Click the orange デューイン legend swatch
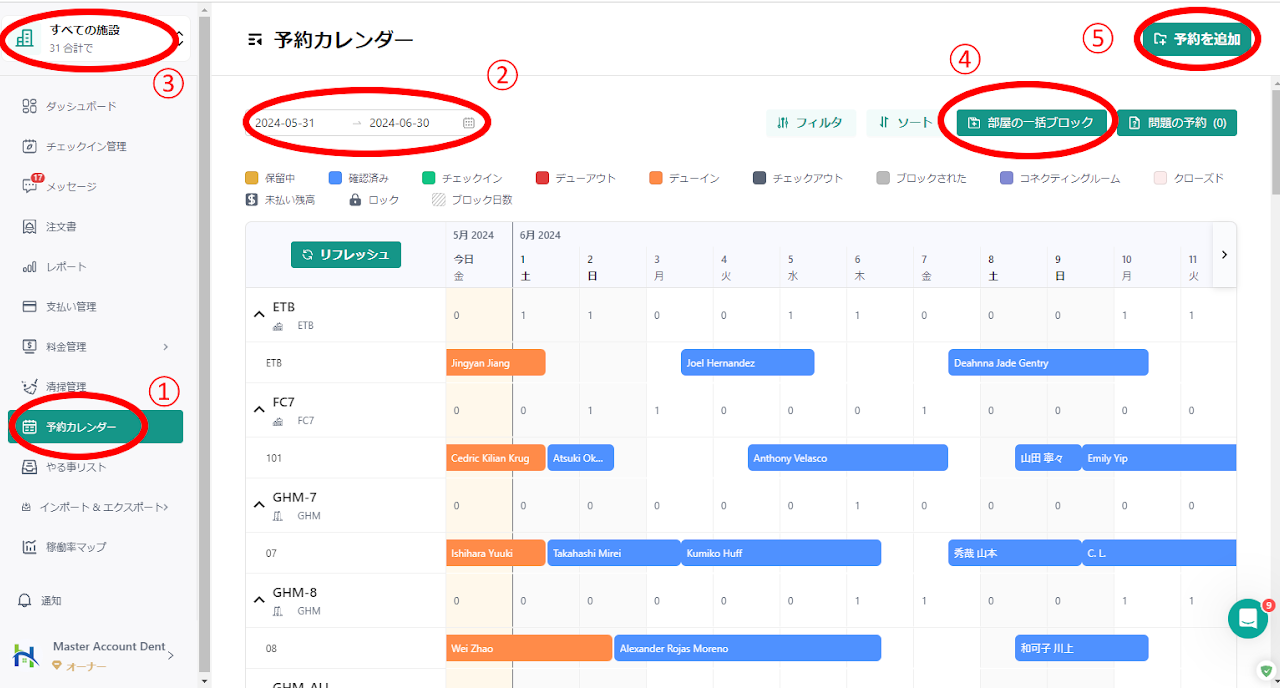The image size is (1280, 688). (x=656, y=178)
